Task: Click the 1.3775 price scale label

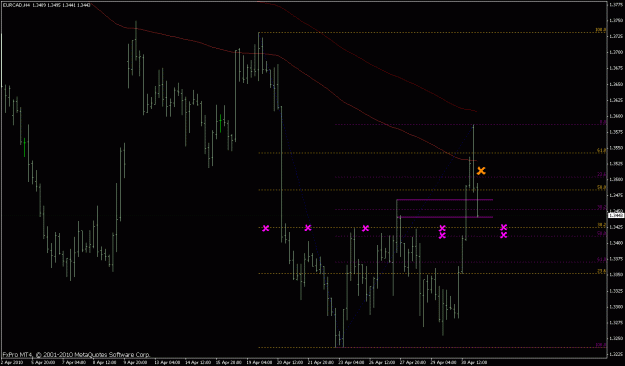Action: click(617, 5)
